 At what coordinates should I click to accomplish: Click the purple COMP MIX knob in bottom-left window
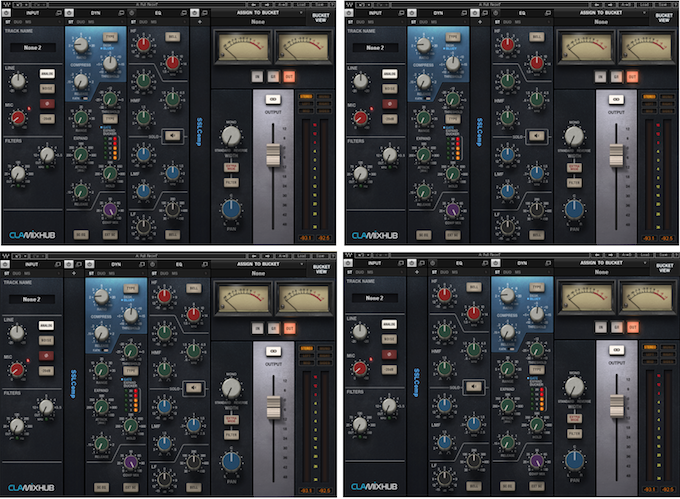coord(131,462)
